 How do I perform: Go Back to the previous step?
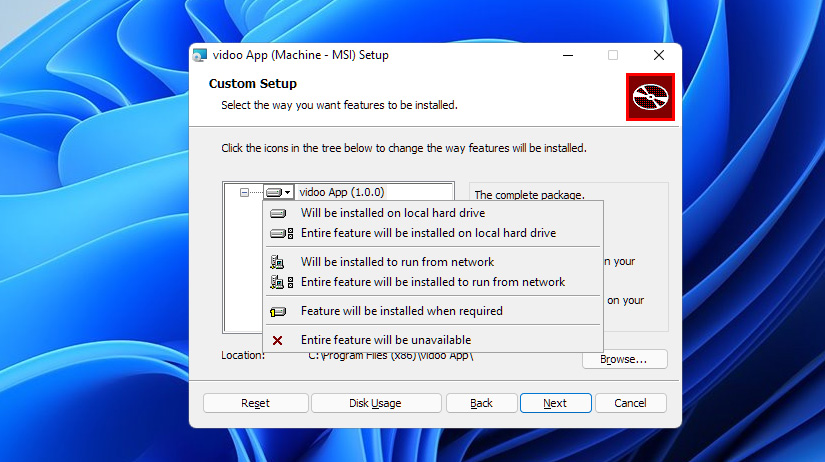point(481,403)
